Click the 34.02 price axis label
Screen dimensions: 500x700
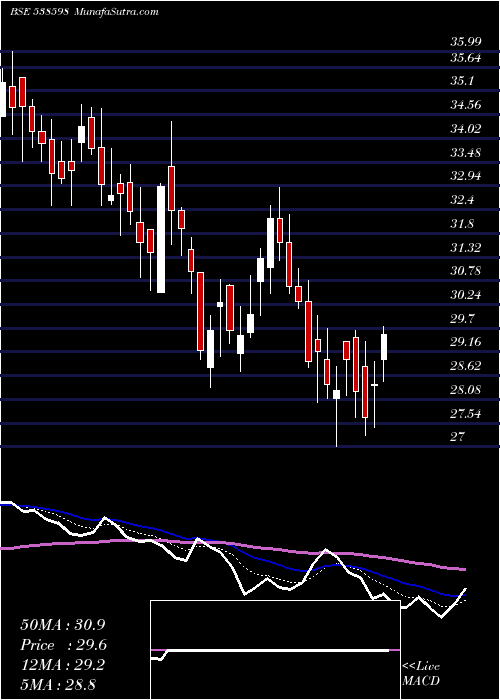click(x=466, y=129)
